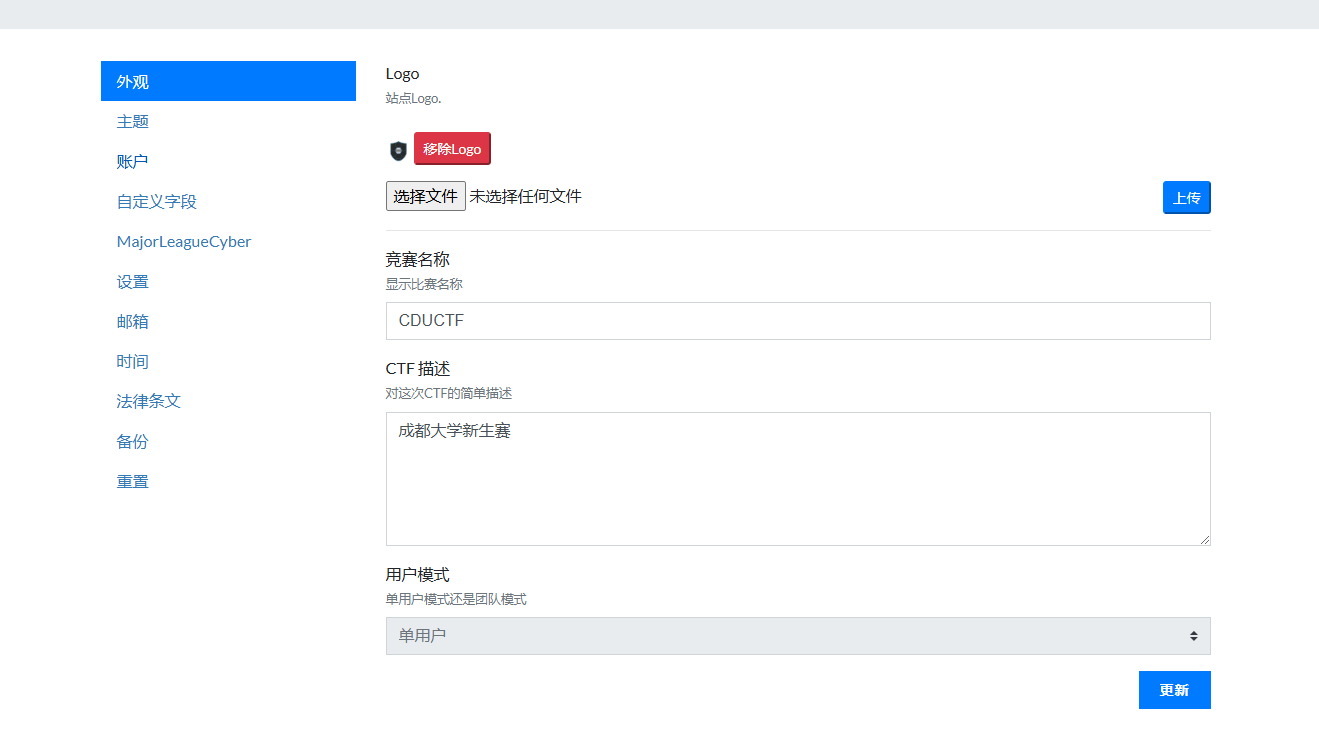
Task: Go to the 备份 tab
Action: [x=133, y=442]
